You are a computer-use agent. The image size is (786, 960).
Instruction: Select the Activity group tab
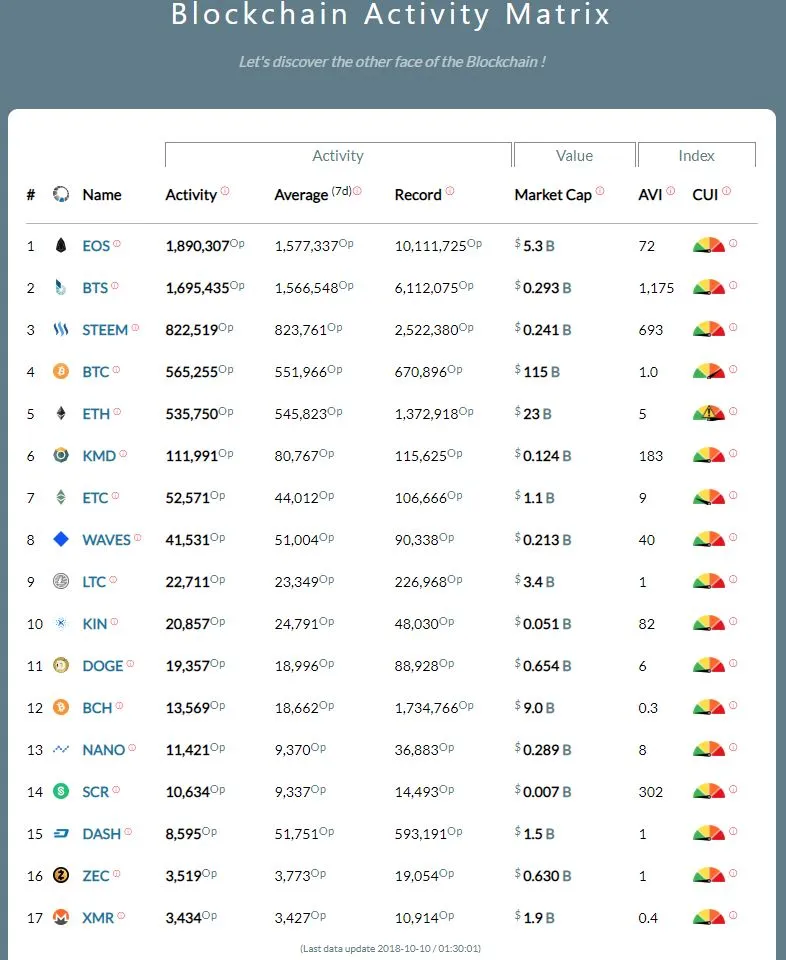(338, 155)
